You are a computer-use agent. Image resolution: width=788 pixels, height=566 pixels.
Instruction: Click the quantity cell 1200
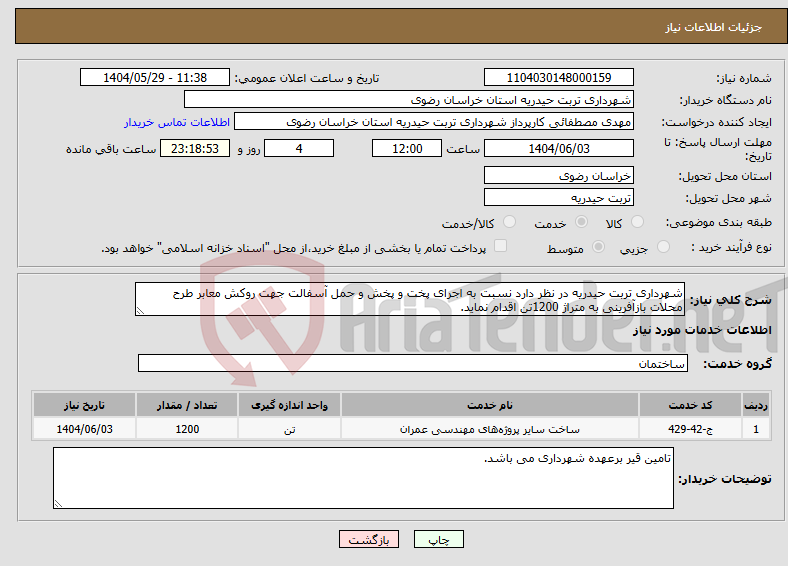[x=187, y=429]
